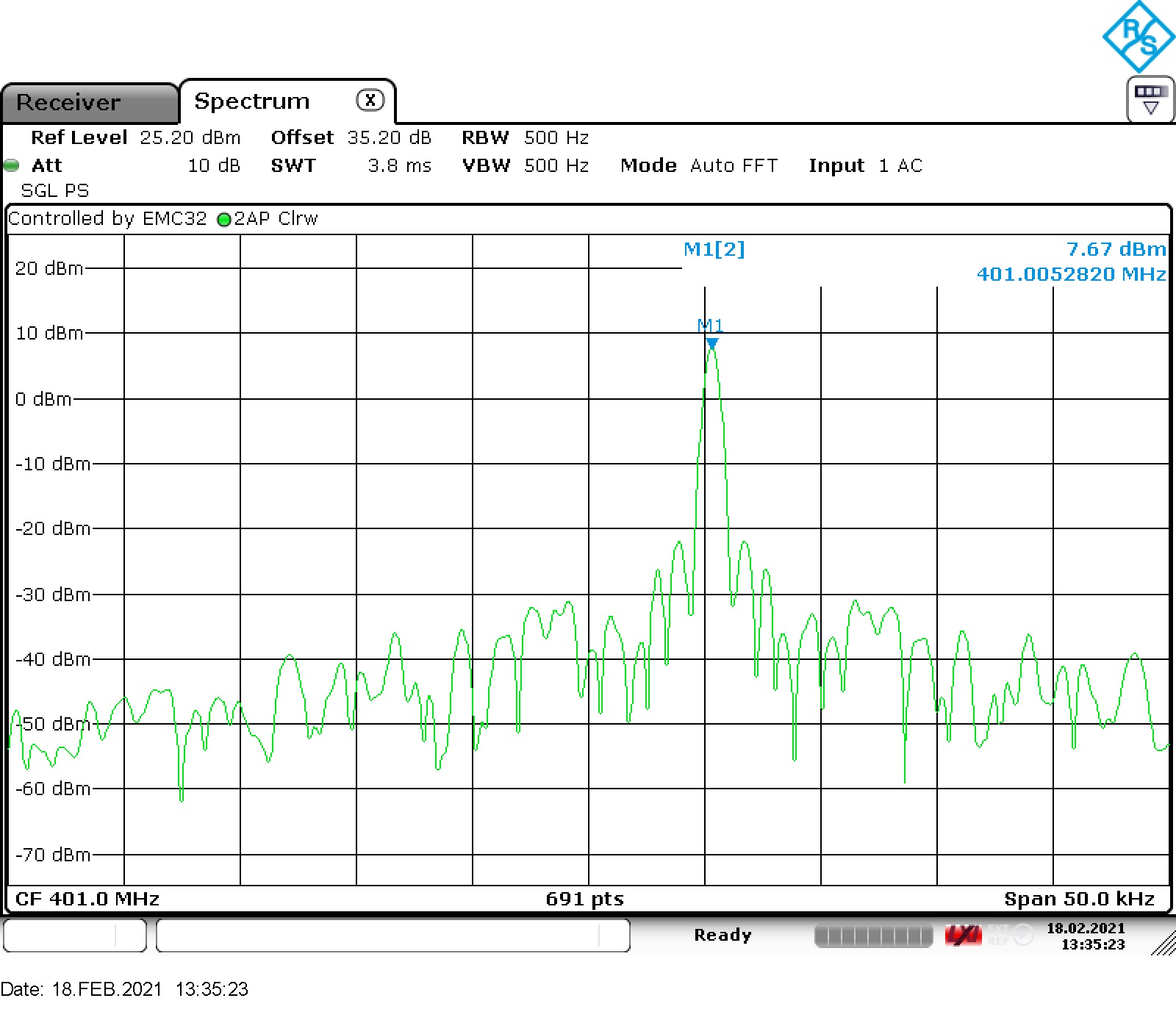Open the toolbar display icon at top right
Image resolution: width=1176 pixels, height=1023 pixels.
1150,98
